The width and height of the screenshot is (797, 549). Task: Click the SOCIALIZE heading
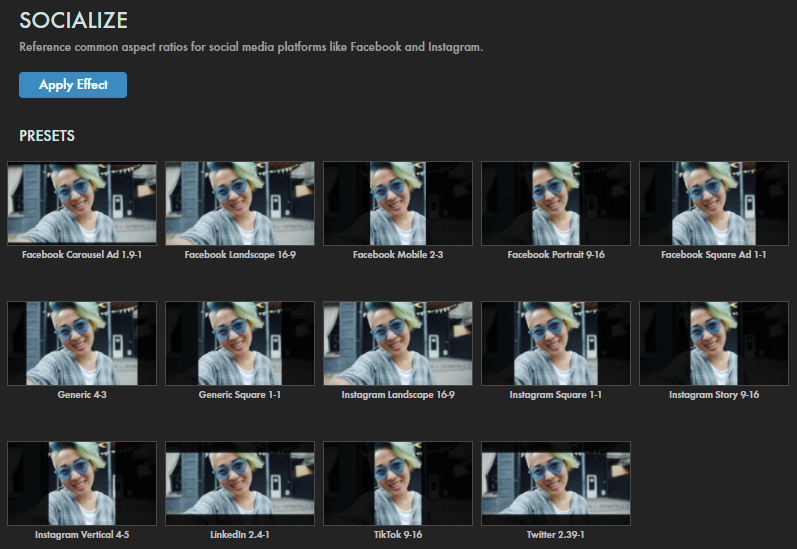pos(73,21)
